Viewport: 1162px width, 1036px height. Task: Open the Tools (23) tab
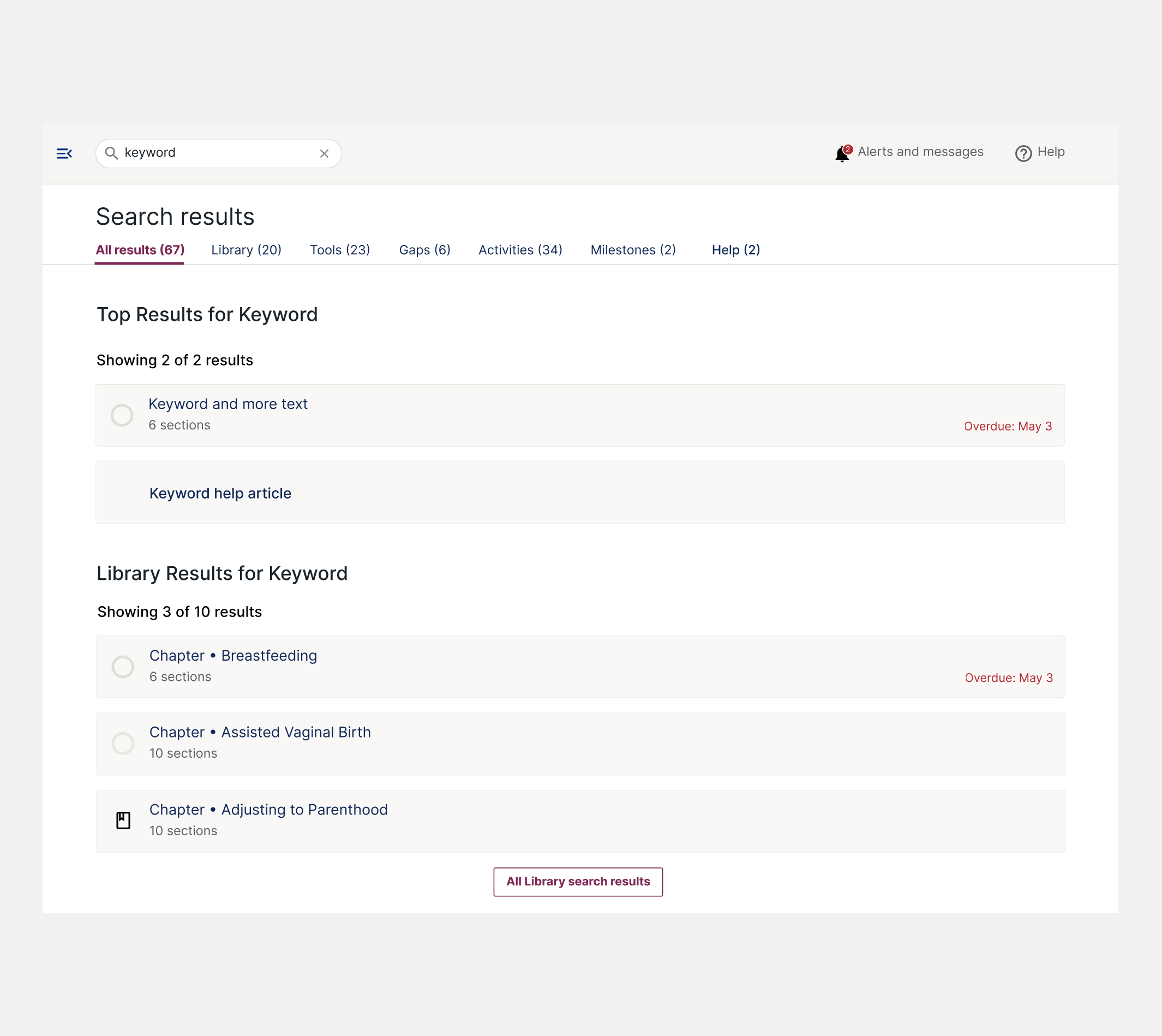pos(340,250)
